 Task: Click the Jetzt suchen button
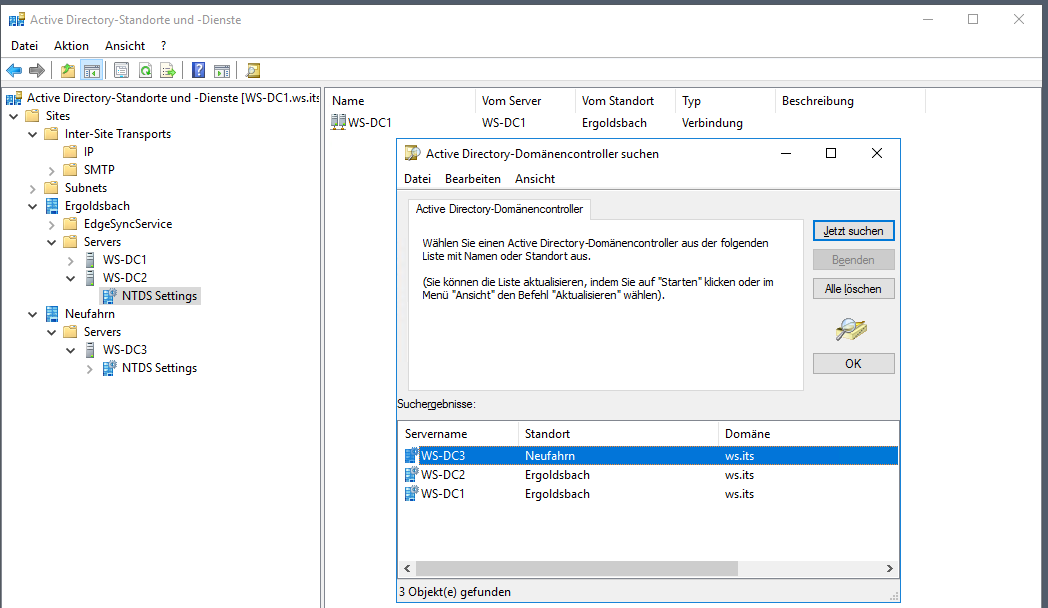(x=854, y=231)
